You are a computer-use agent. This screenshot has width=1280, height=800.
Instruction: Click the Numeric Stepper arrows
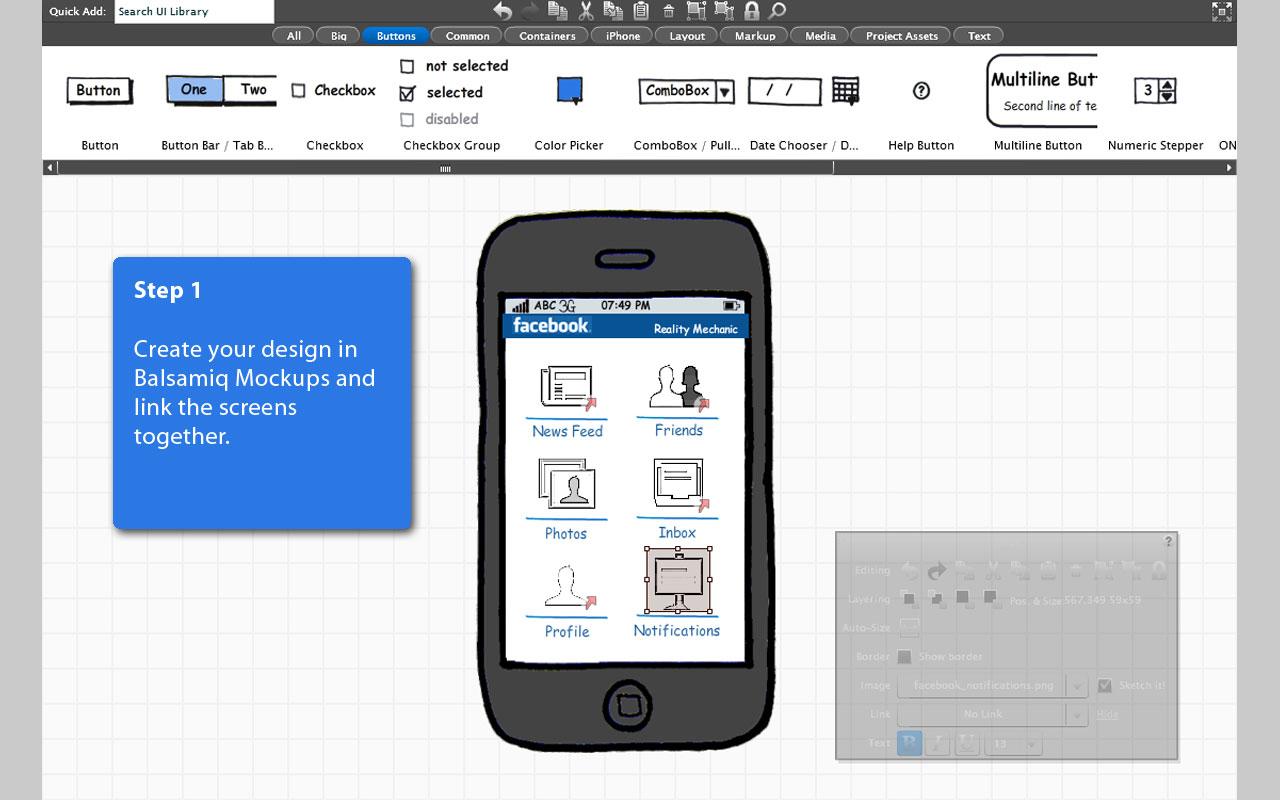[1167, 91]
